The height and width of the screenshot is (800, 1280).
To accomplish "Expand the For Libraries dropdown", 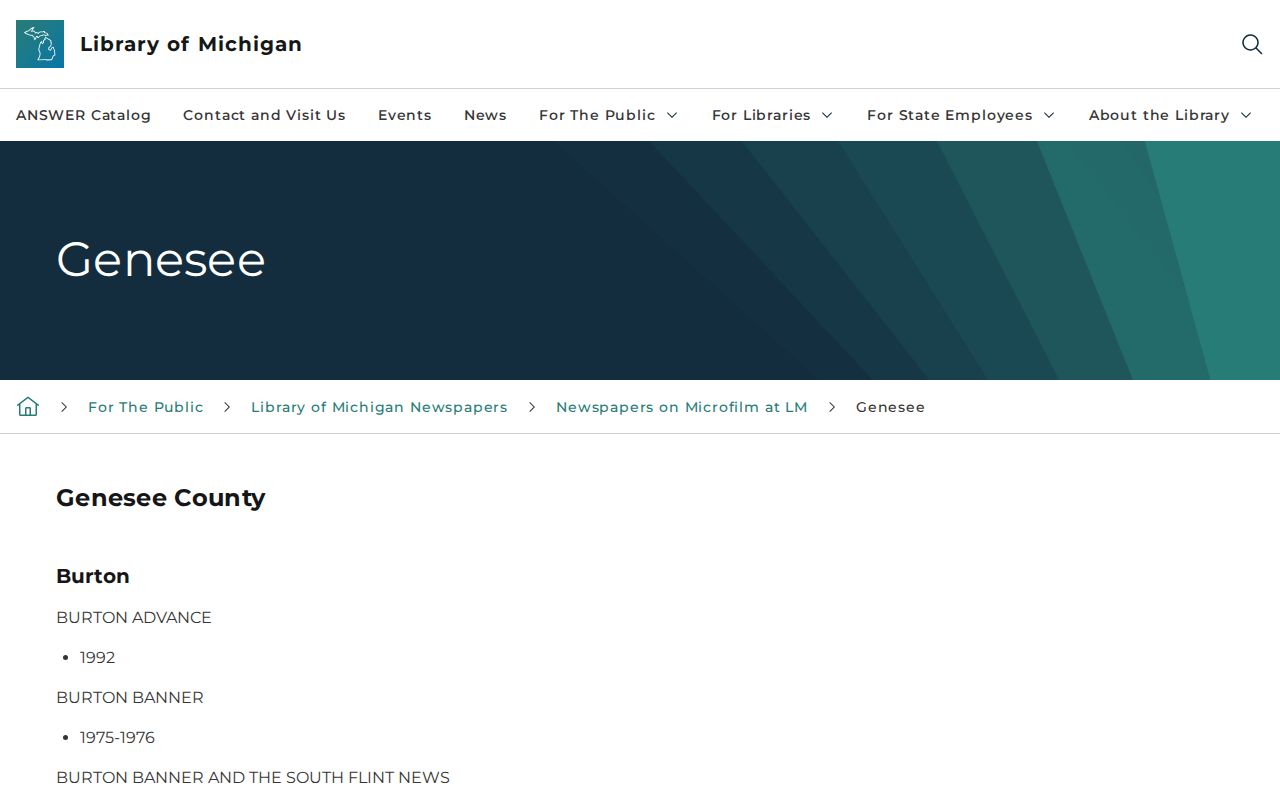I will pyautogui.click(x=773, y=115).
